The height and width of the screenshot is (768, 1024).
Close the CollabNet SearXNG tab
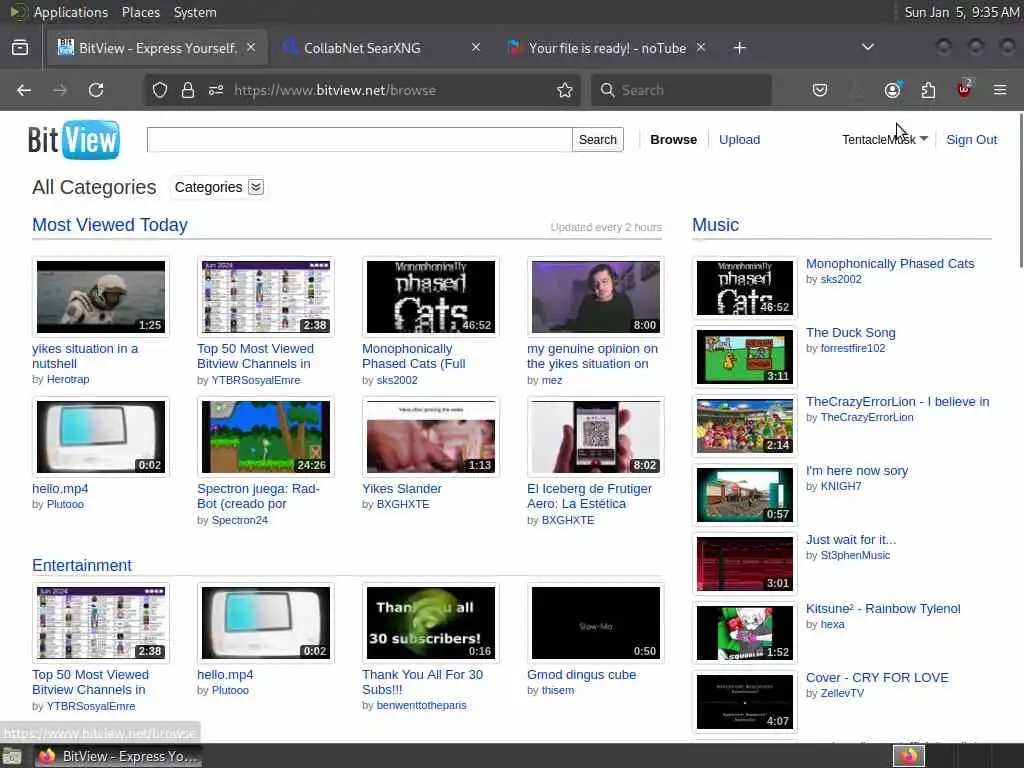click(476, 48)
